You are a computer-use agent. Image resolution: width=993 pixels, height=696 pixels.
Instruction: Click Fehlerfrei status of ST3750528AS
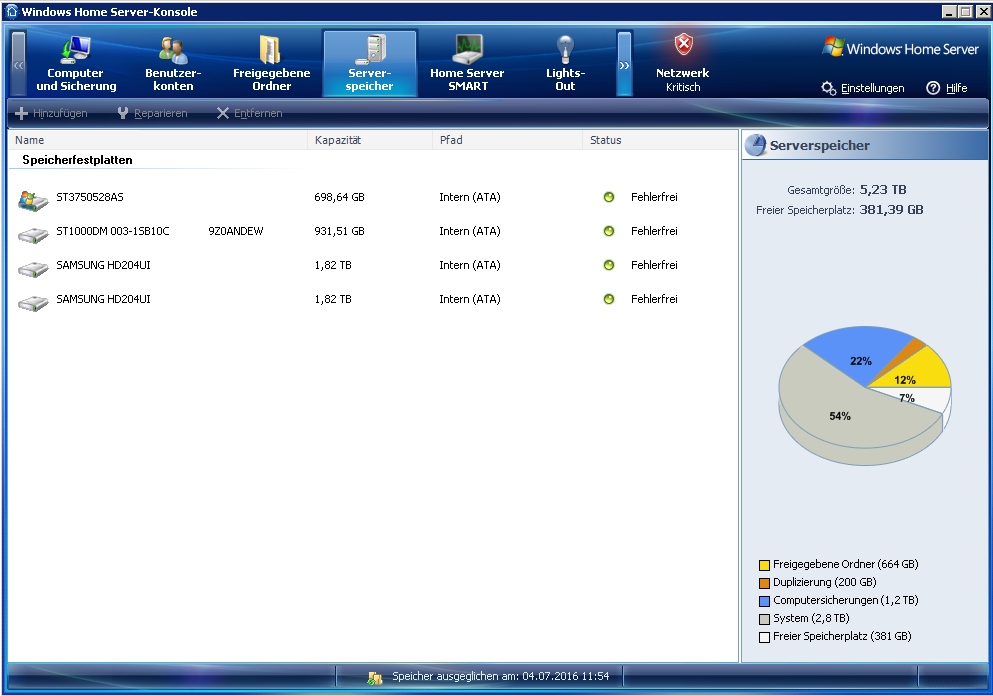click(x=654, y=197)
